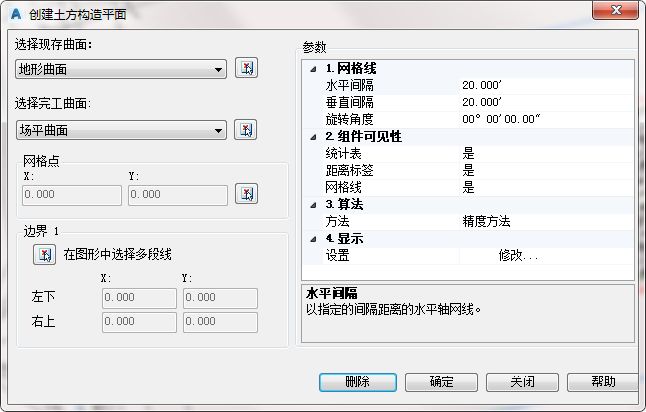Click the 左下 X coordinate field
The height and width of the screenshot is (412, 646).
(139, 297)
